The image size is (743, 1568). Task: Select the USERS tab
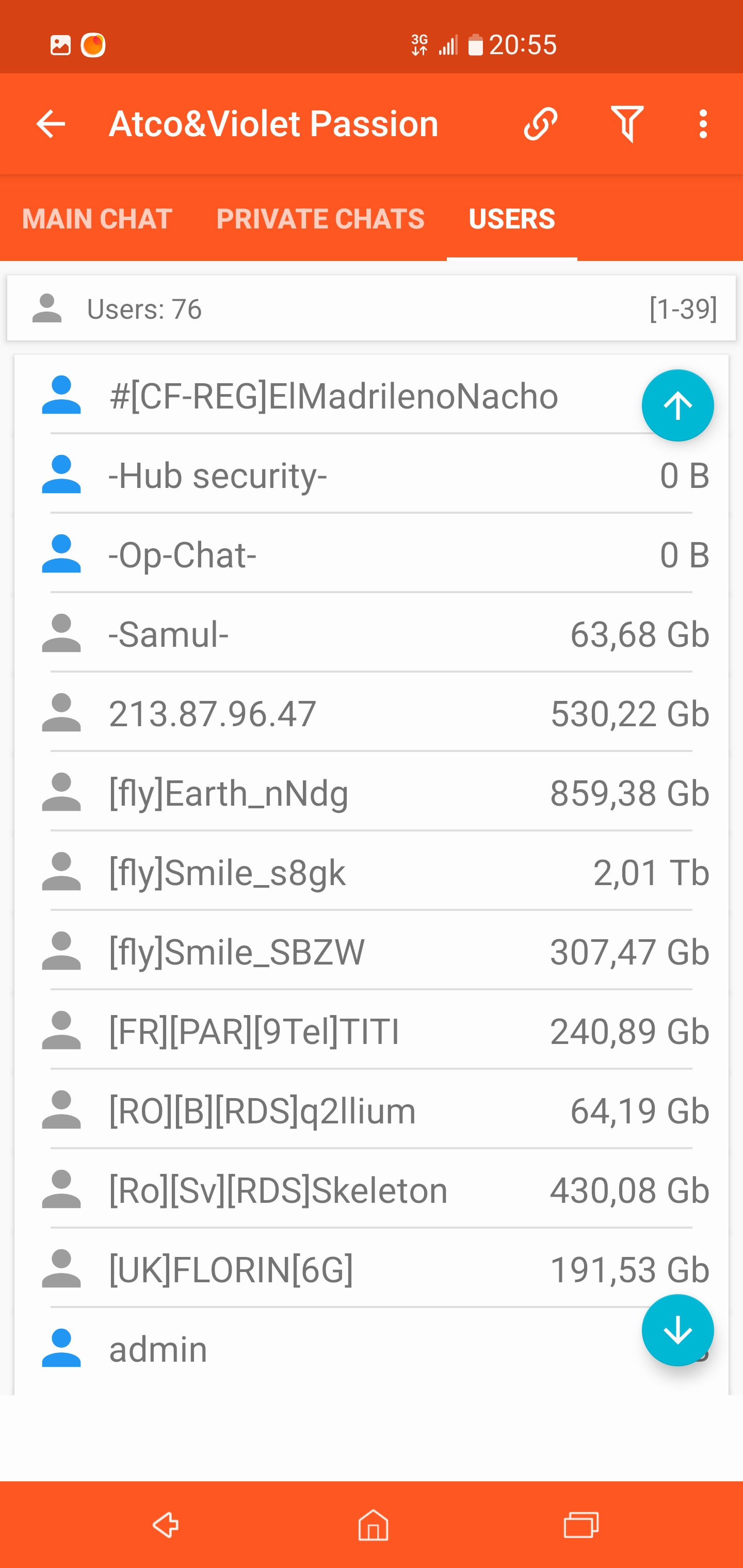[511, 219]
